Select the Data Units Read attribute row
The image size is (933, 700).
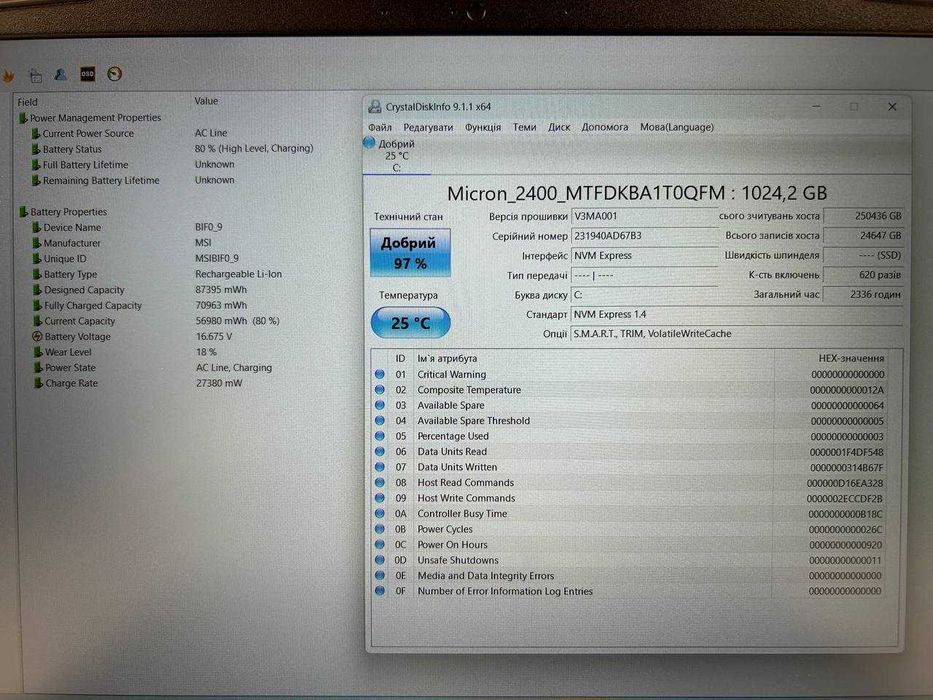click(631, 452)
